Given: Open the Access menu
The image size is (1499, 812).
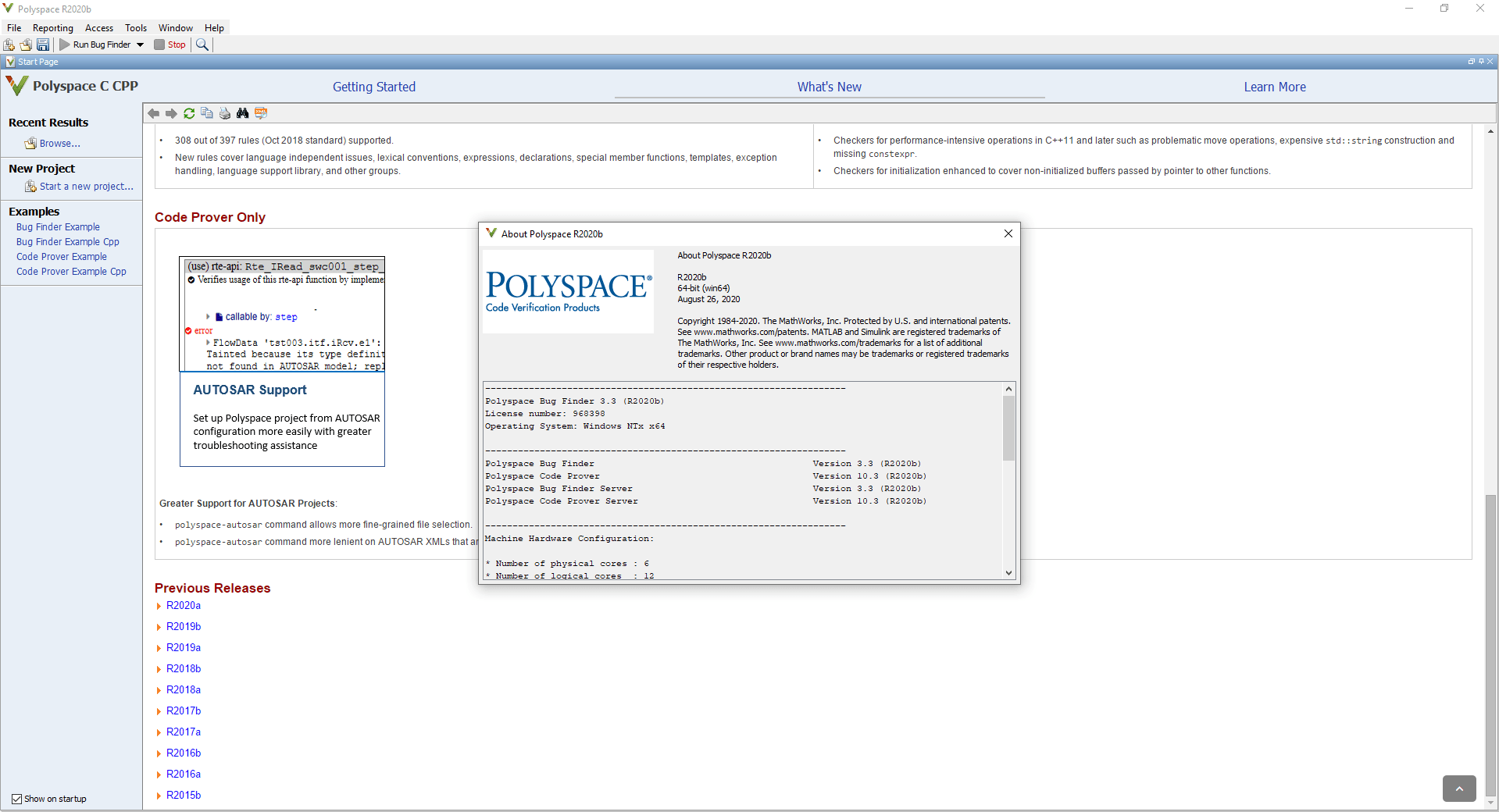Looking at the screenshot, I should [x=99, y=28].
